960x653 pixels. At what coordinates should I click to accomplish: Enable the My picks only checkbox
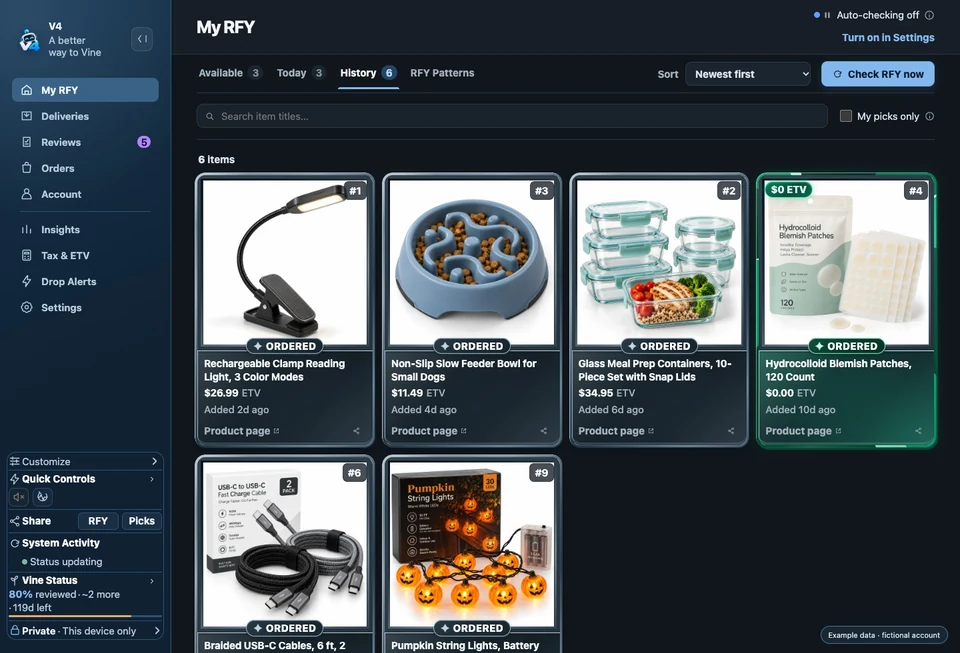point(846,116)
